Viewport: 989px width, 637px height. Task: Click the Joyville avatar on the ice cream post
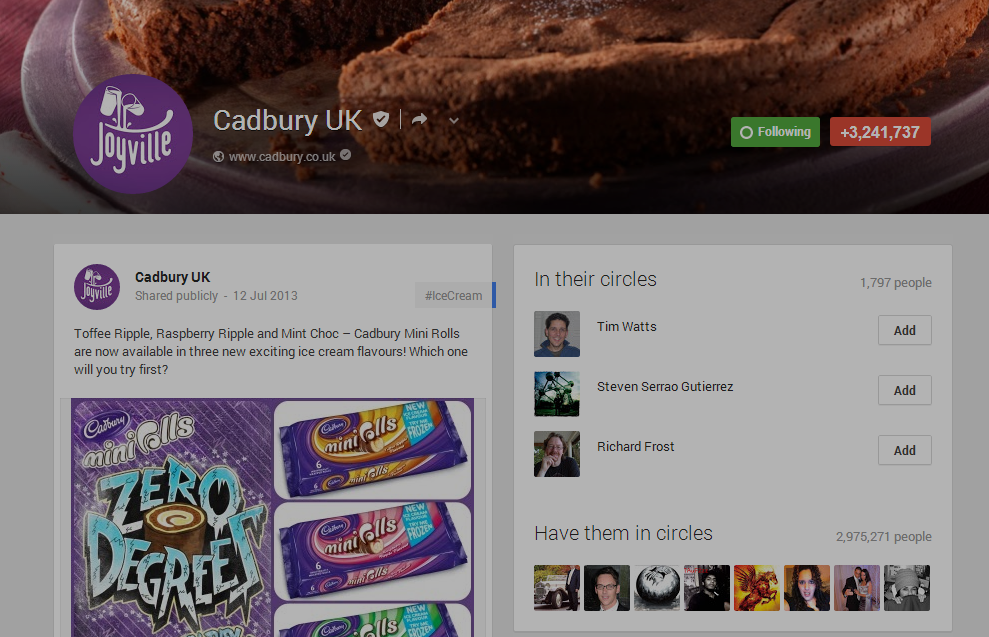pyautogui.click(x=96, y=286)
